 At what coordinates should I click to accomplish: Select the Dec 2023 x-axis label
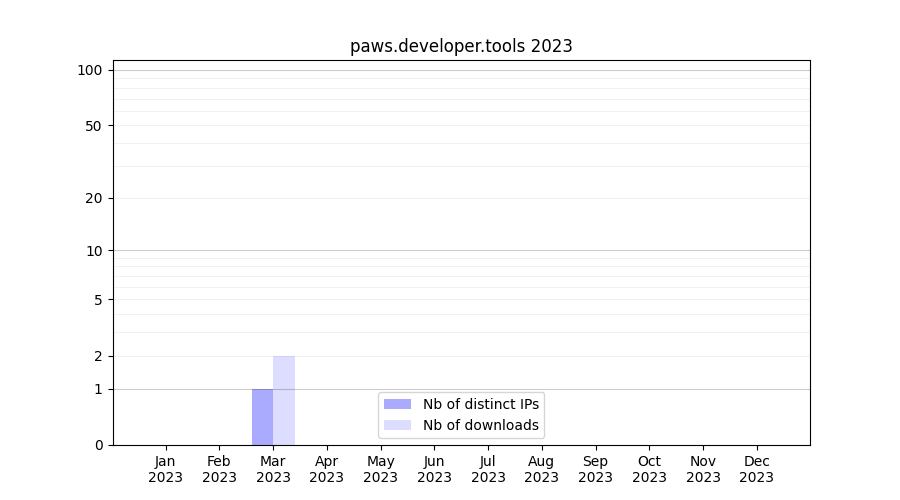pyautogui.click(x=756, y=469)
